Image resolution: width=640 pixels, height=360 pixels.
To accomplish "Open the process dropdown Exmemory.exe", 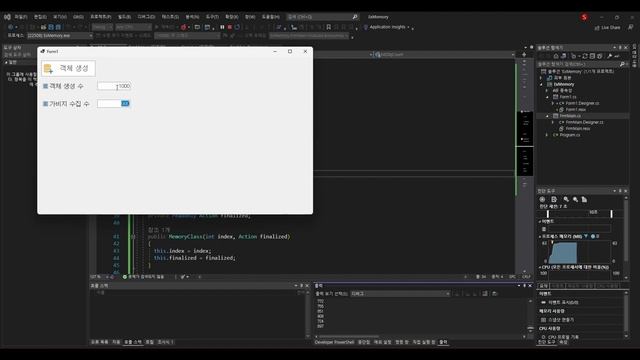I will (x=60, y=36).
